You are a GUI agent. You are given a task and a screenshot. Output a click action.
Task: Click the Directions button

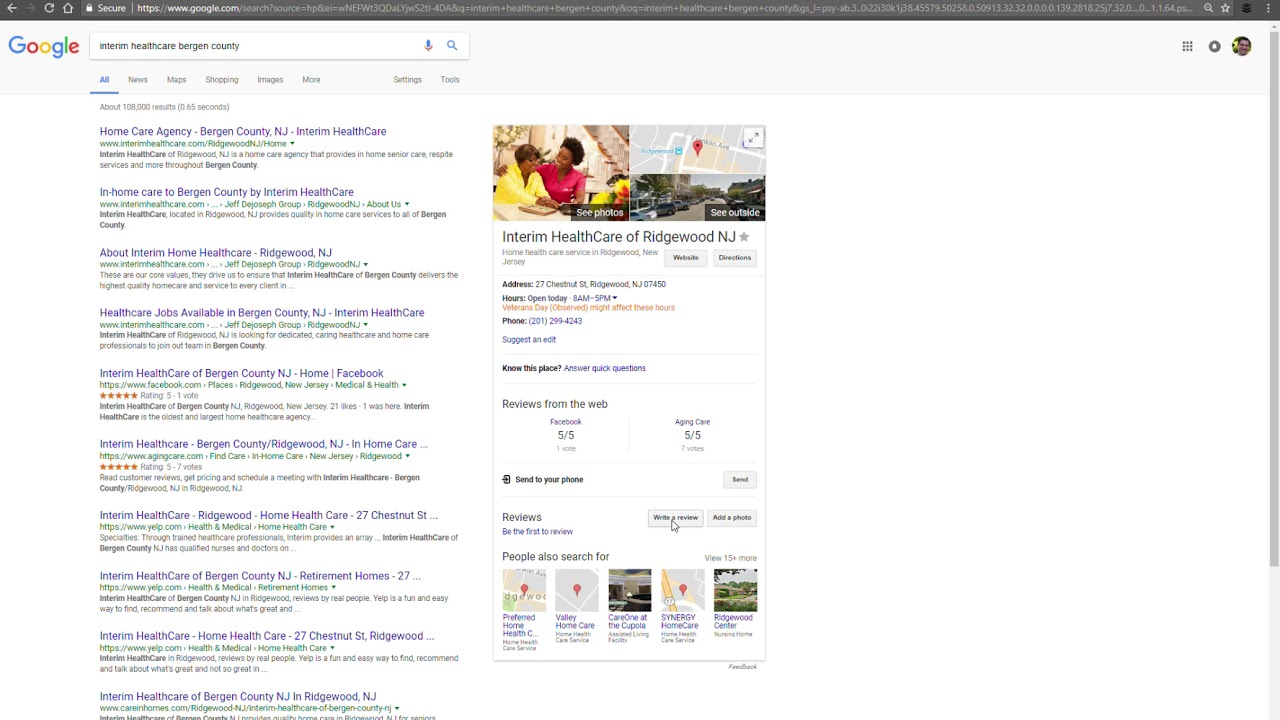[x=734, y=258]
